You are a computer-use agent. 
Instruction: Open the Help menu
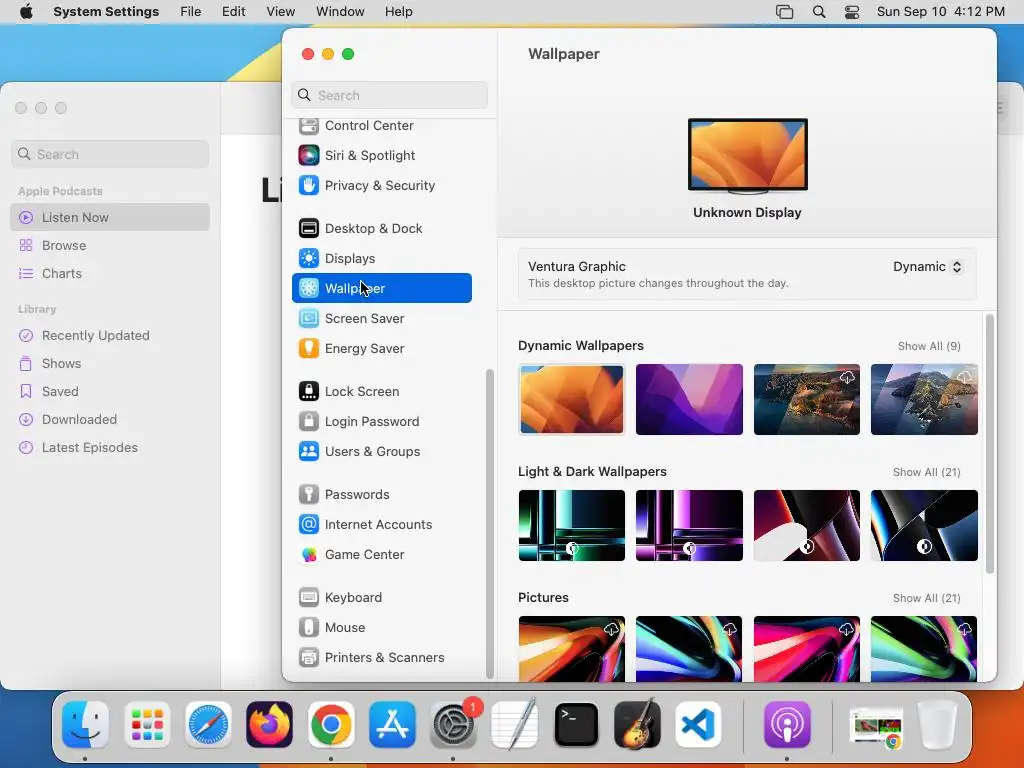point(398,12)
